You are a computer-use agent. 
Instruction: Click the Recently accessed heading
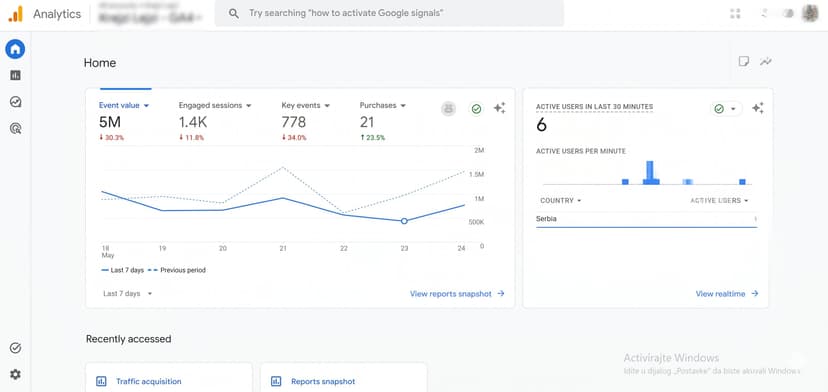[x=128, y=339]
